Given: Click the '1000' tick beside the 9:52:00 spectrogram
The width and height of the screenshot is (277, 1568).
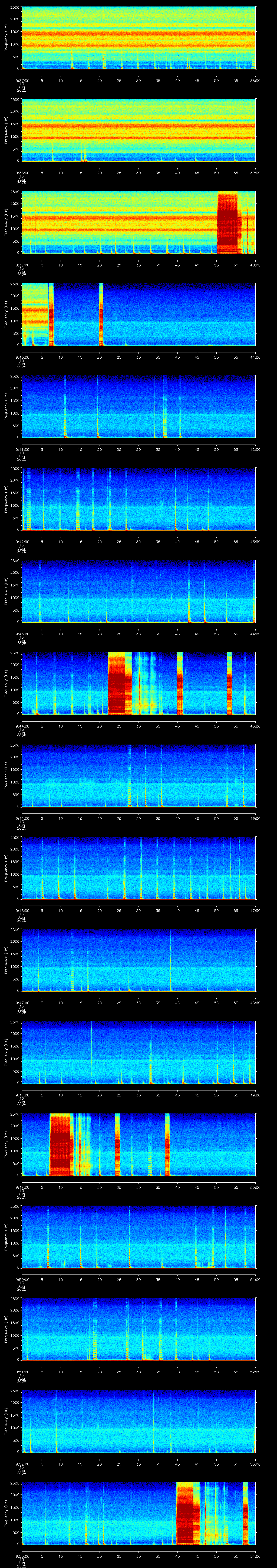Looking at the screenshot, I should point(15,1427).
